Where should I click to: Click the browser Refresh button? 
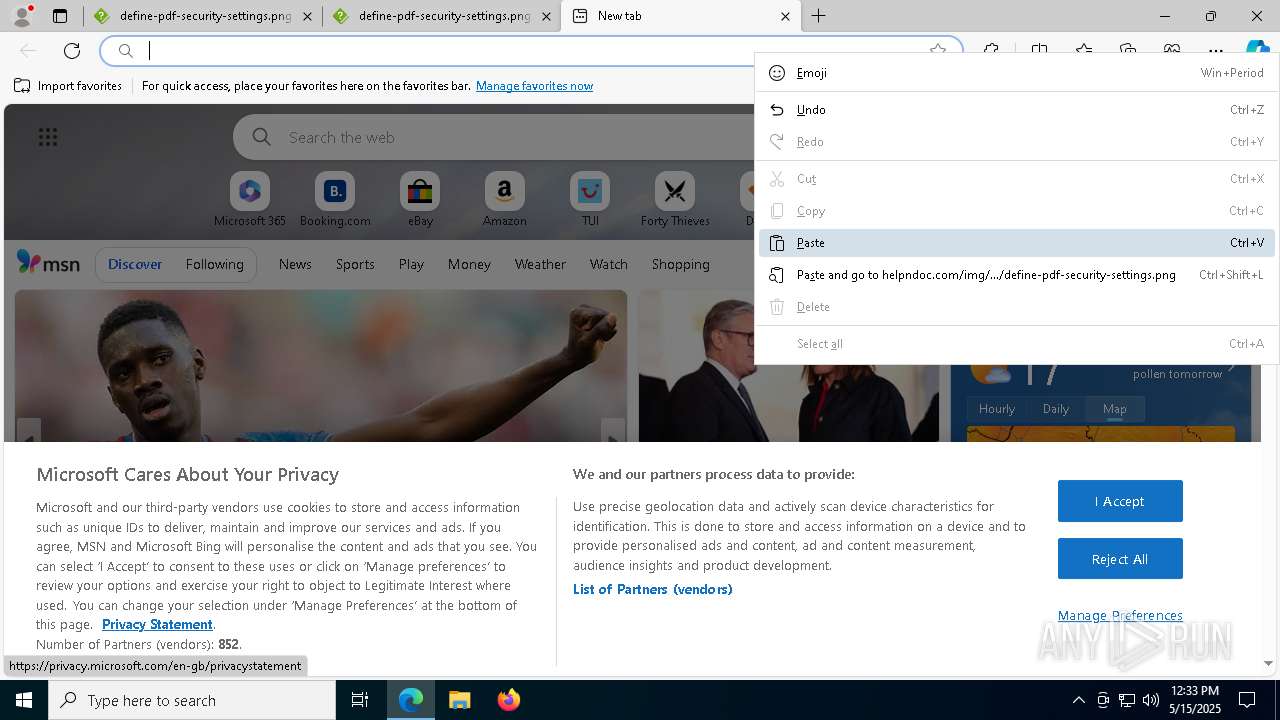coord(72,51)
